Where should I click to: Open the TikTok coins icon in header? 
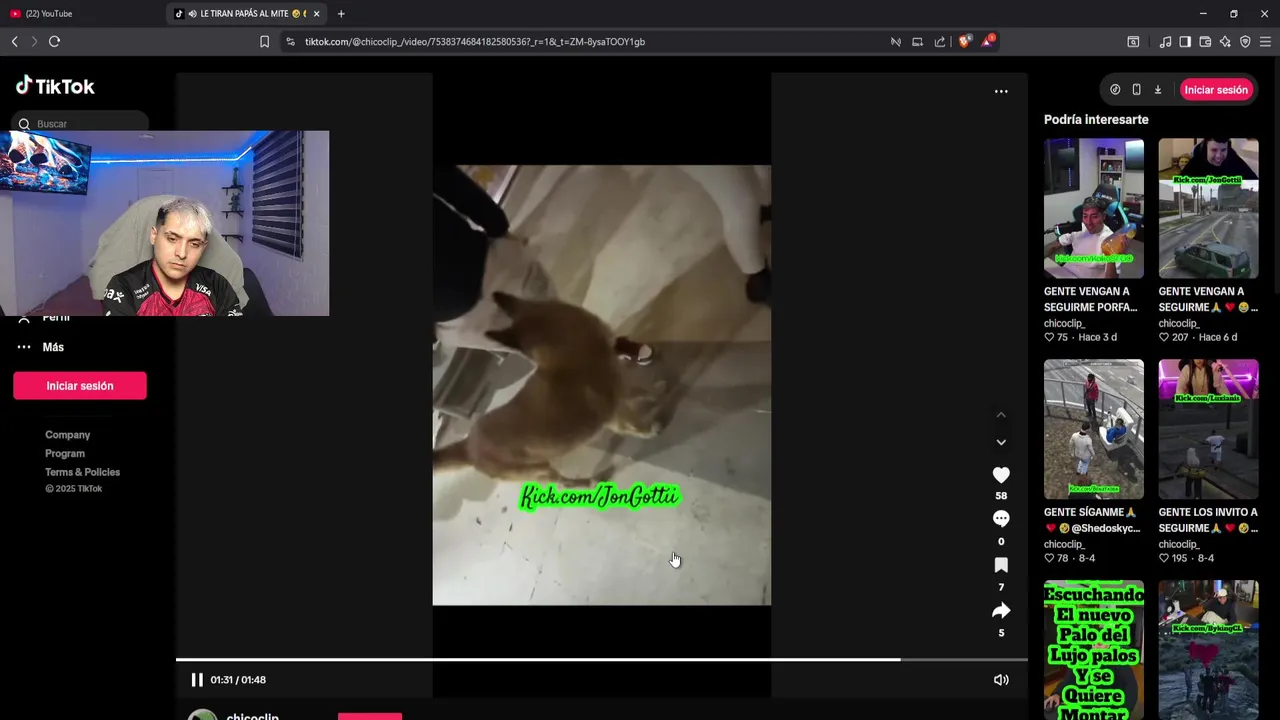pos(1115,90)
